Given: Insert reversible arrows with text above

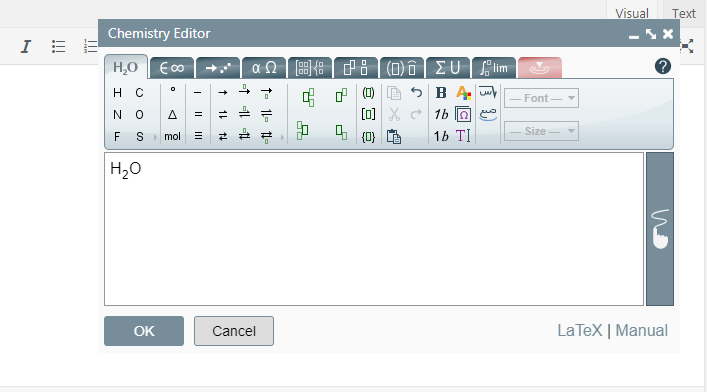Looking at the screenshot, I should click(x=244, y=135).
